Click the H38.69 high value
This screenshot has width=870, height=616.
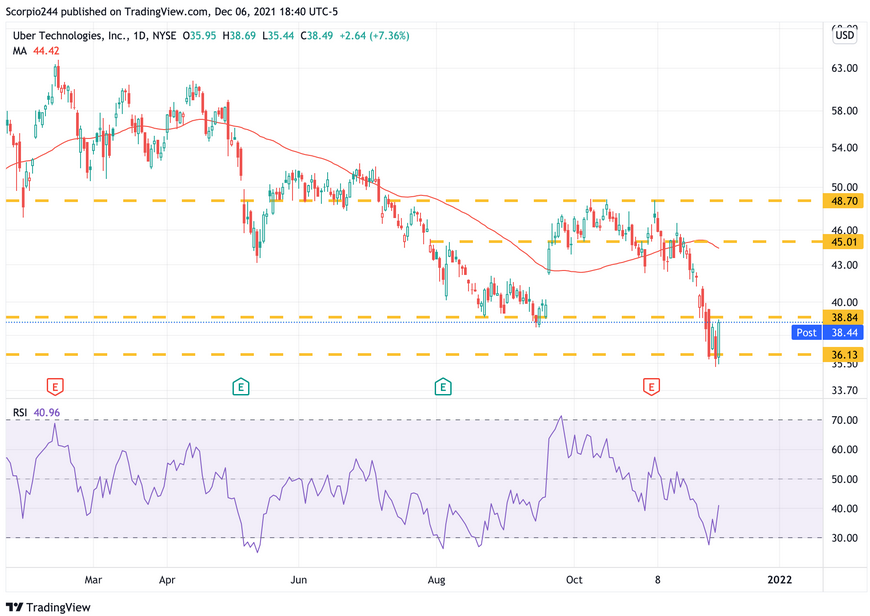(239, 36)
